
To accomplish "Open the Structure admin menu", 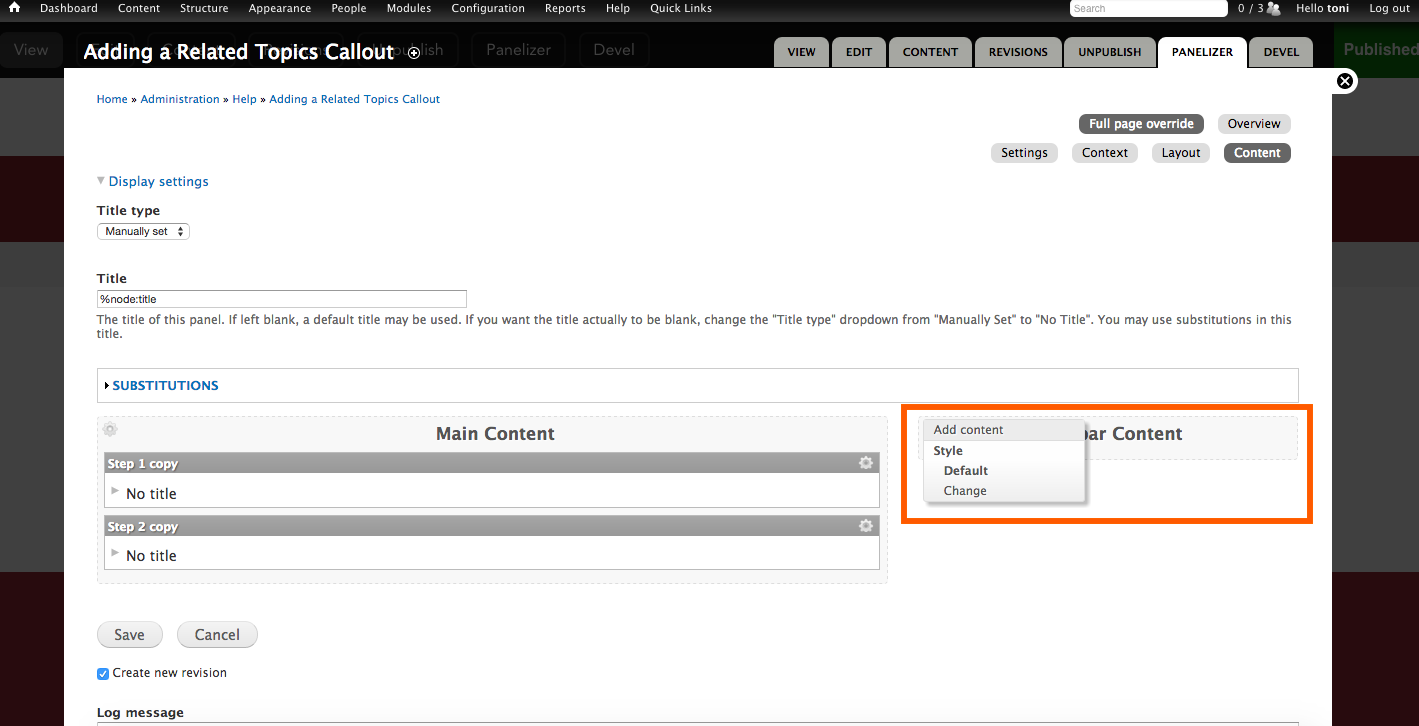I will coord(204,8).
